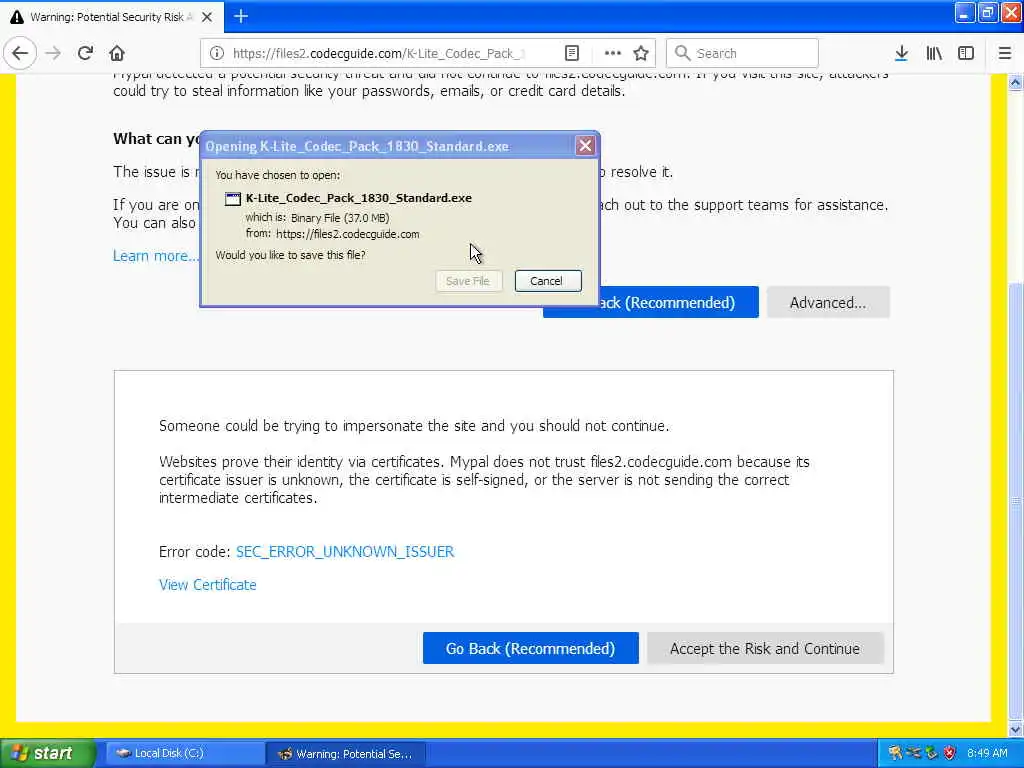The image size is (1024, 768).
Task: Click in the URL address field
Action: [379, 53]
